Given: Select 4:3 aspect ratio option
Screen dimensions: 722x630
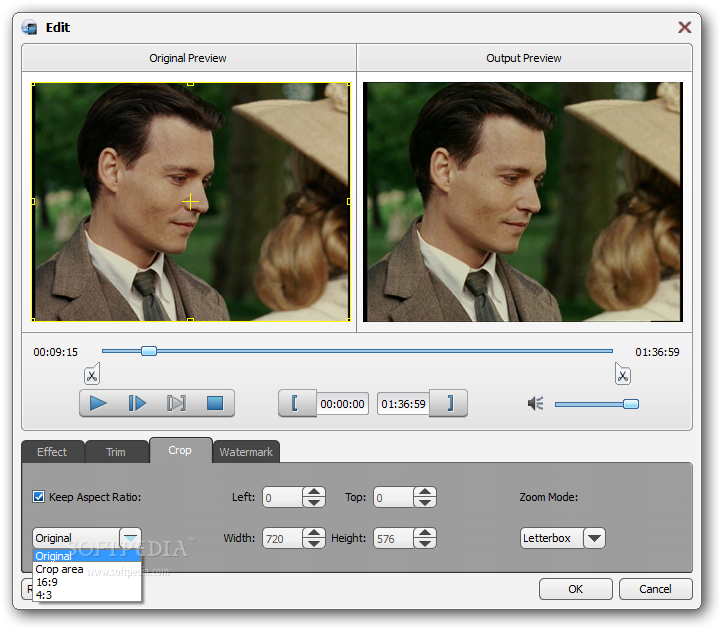Looking at the screenshot, I should coord(87,595).
